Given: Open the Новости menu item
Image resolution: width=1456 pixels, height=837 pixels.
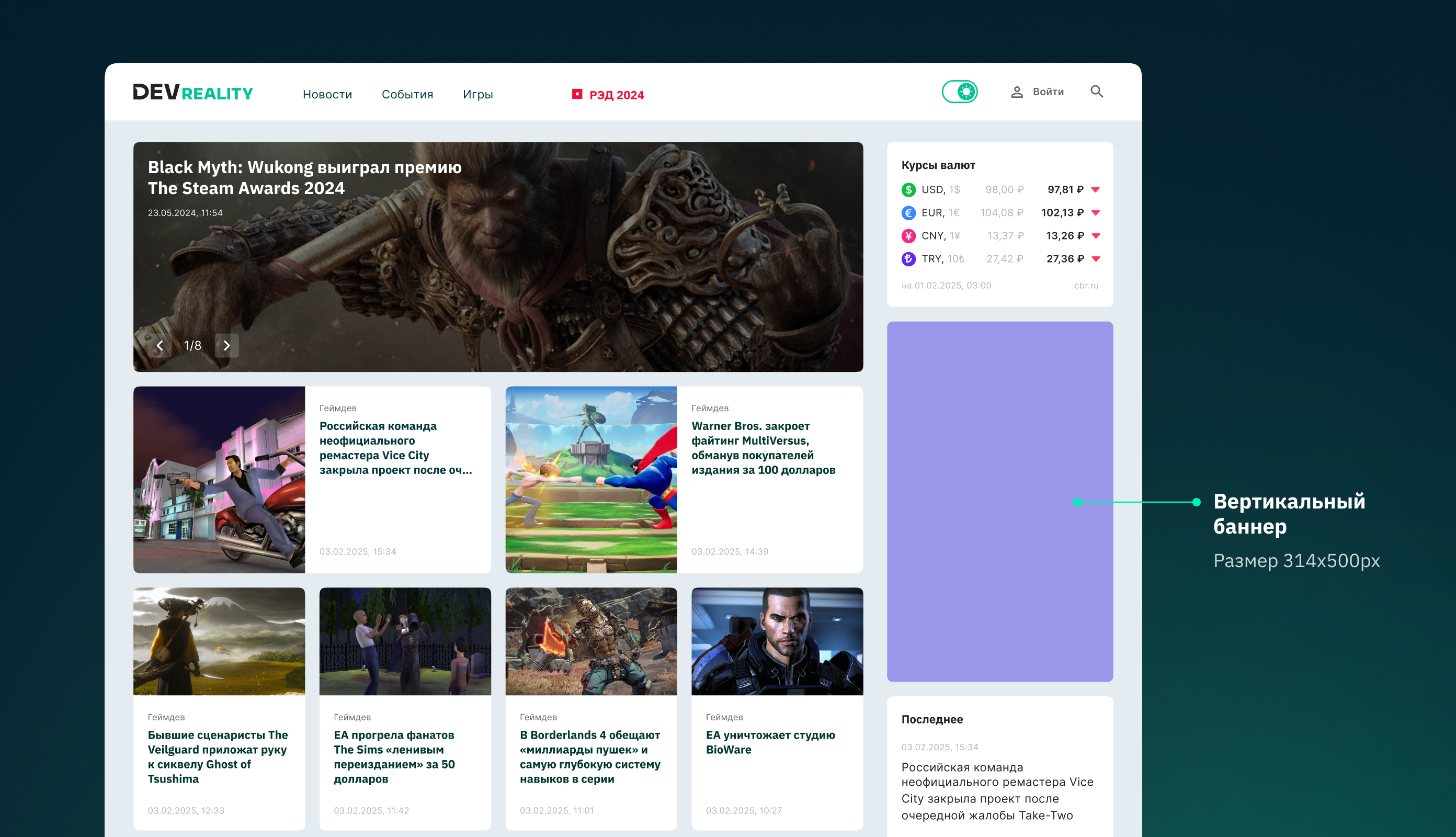Looking at the screenshot, I should 327,94.
